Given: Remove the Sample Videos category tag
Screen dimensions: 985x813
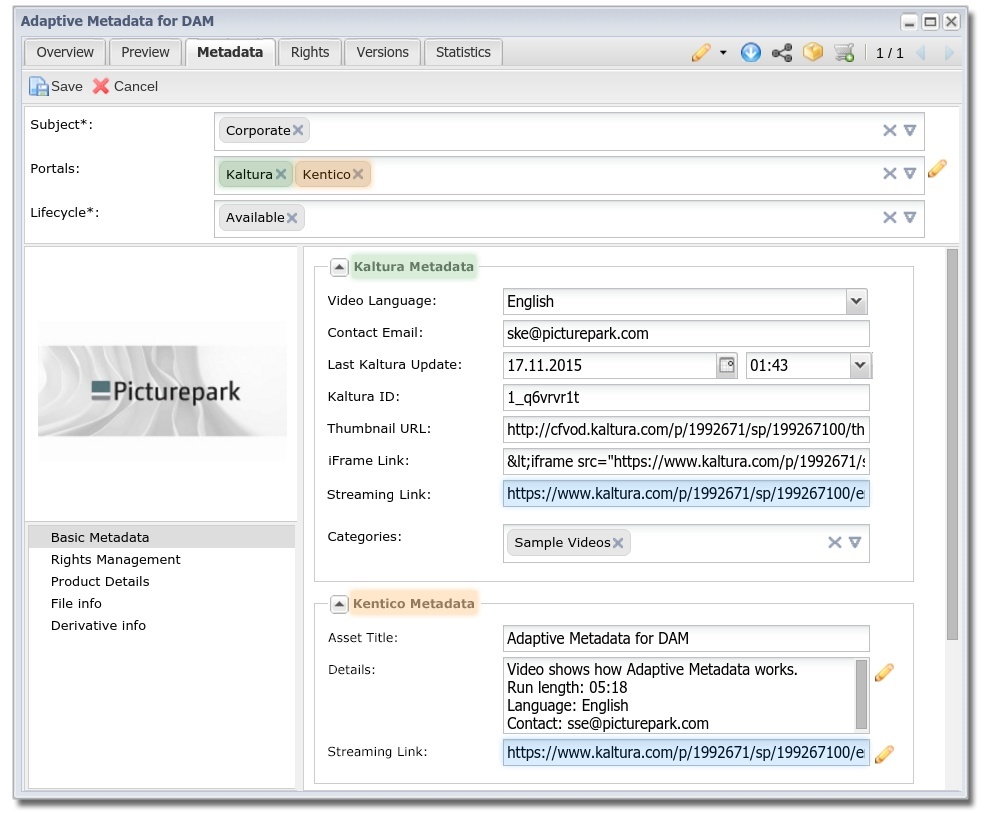Looking at the screenshot, I should point(618,543).
